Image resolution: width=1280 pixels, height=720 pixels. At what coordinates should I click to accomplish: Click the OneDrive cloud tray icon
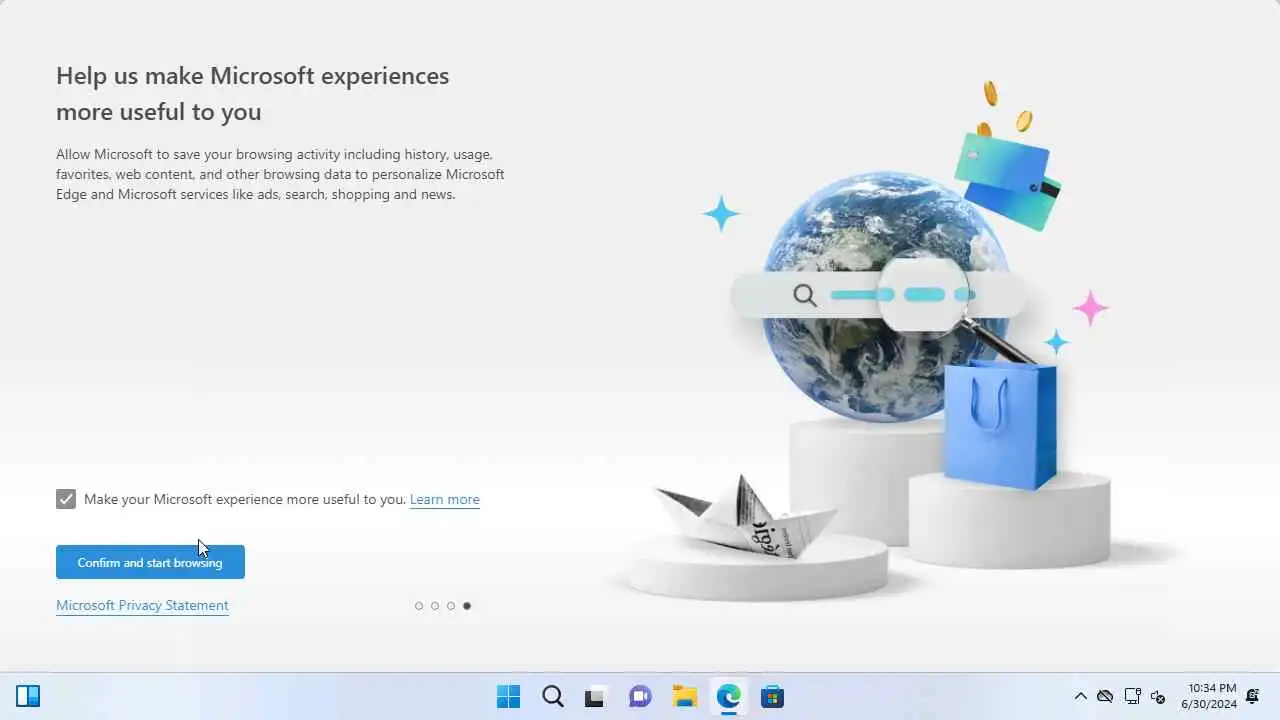pos(1105,696)
